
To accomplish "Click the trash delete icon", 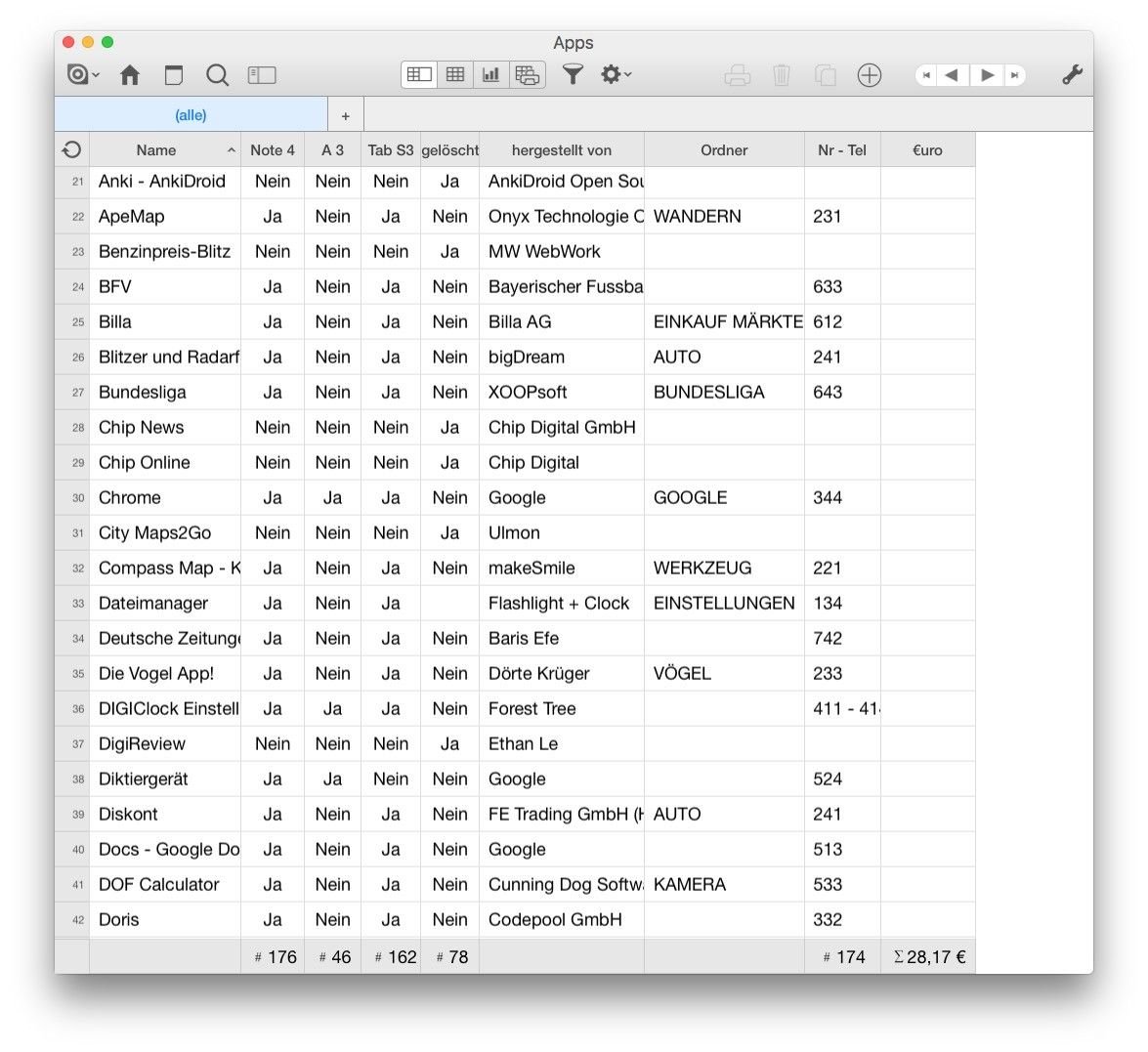I will tap(782, 74).
